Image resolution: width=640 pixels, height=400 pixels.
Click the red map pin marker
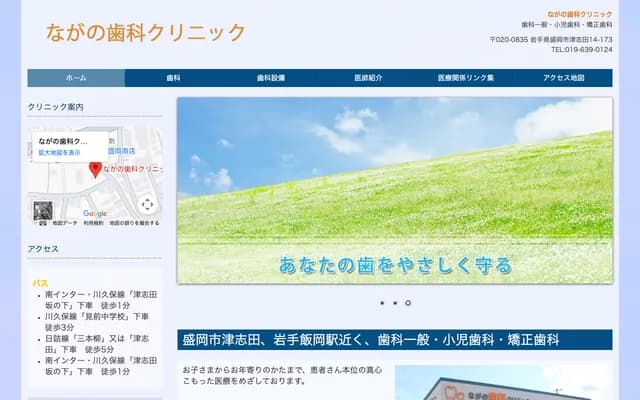[96, 170]
